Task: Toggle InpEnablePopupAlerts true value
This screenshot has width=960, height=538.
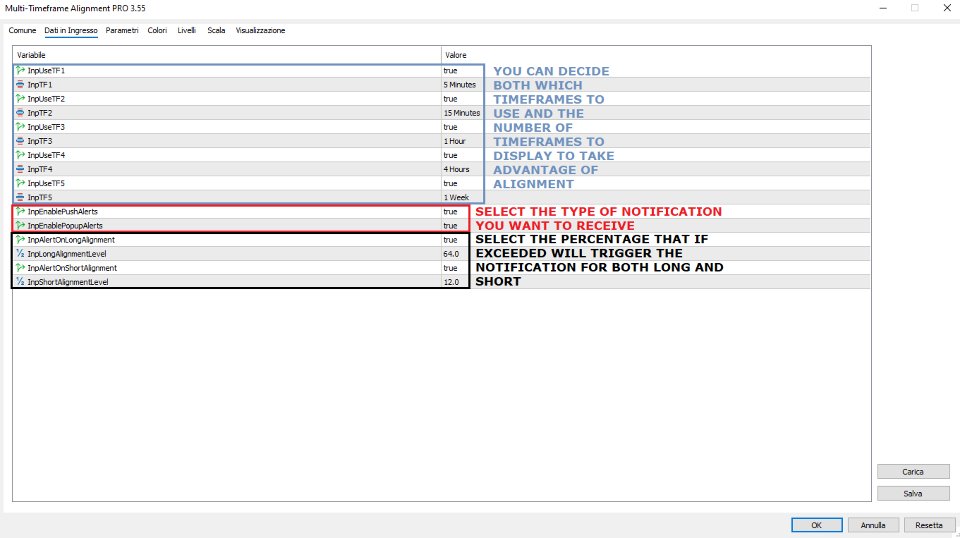Action: 451,225
